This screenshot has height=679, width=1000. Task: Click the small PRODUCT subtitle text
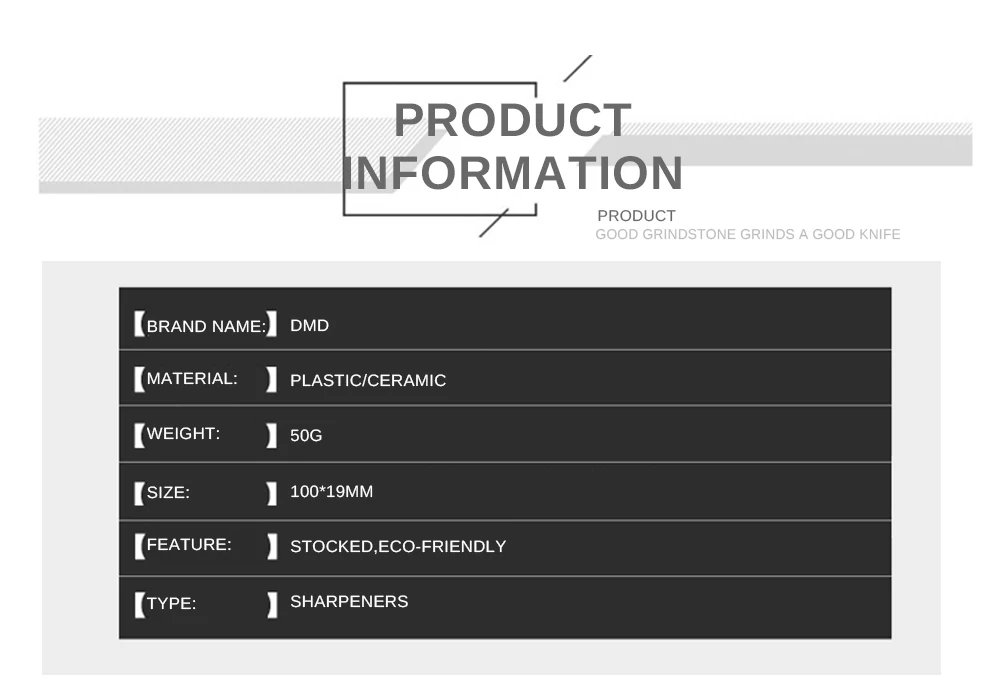tap(636, 216)
